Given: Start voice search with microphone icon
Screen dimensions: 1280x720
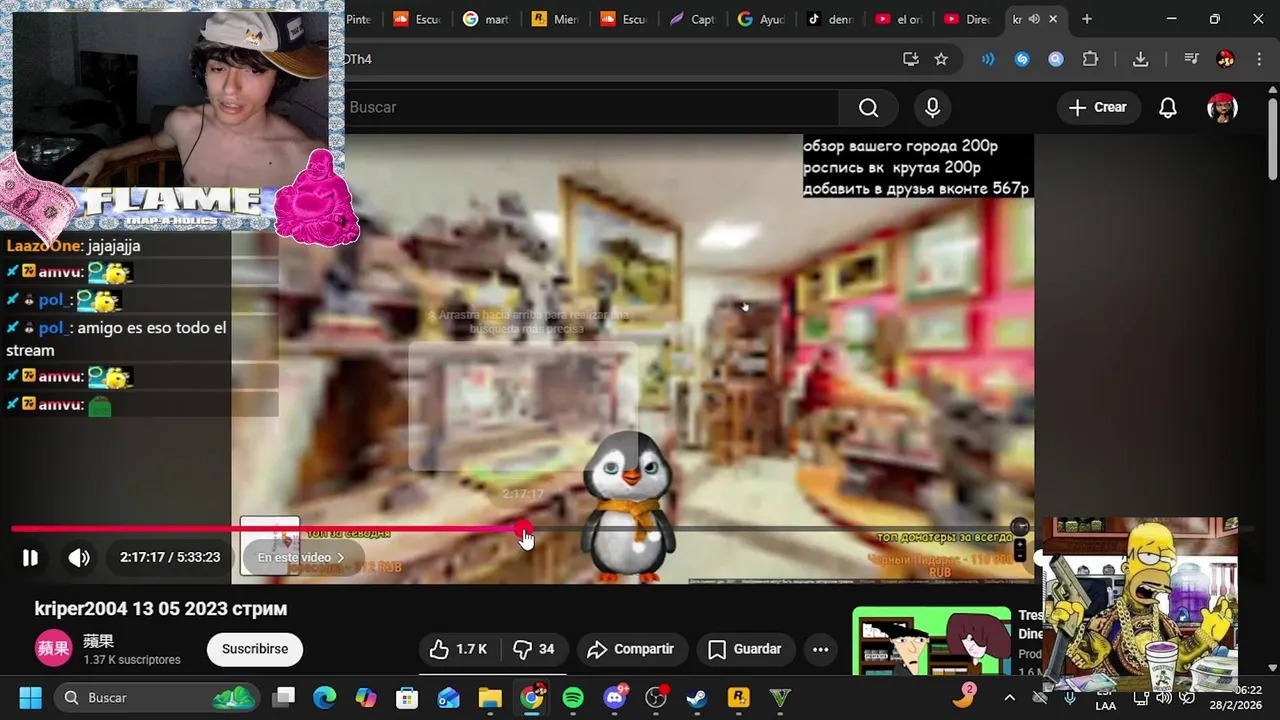Looking at the screenshot, I should point(932,108).
